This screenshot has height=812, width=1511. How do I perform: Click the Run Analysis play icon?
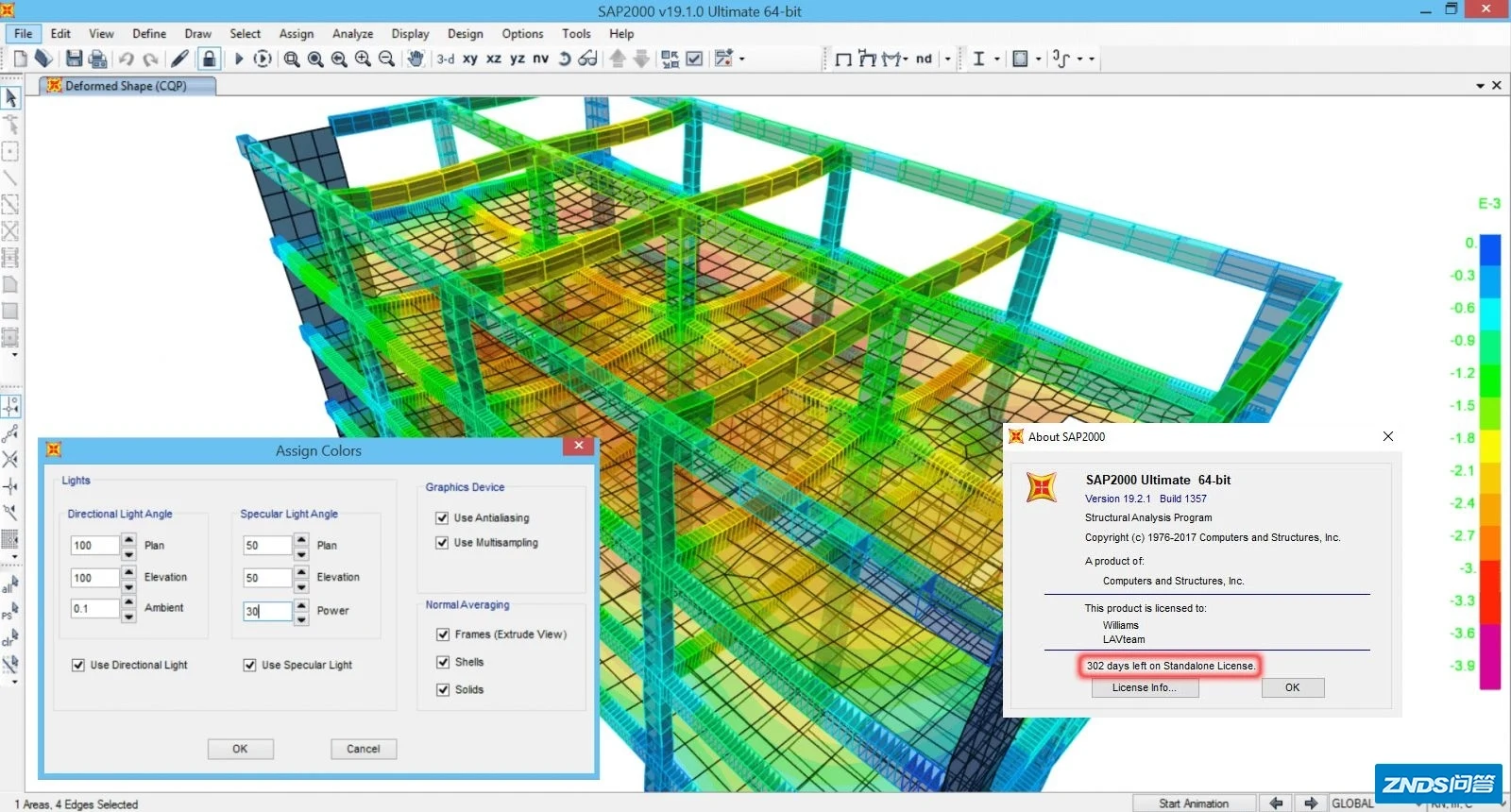[x=239, y=59]
